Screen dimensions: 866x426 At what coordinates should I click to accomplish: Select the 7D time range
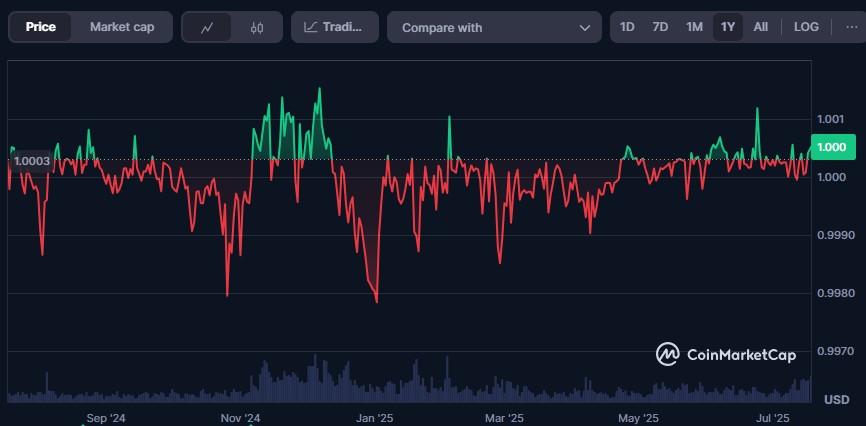point(660,27)
